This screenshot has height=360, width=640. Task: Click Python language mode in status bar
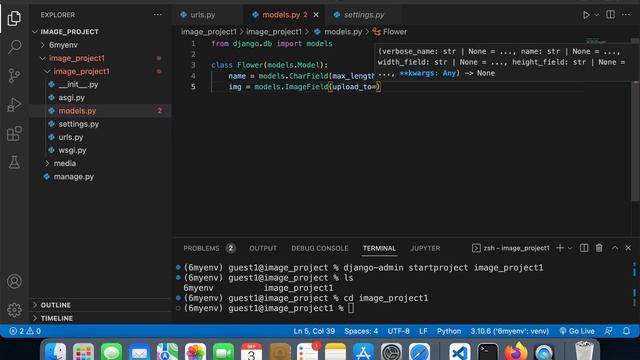coord(449,331)
